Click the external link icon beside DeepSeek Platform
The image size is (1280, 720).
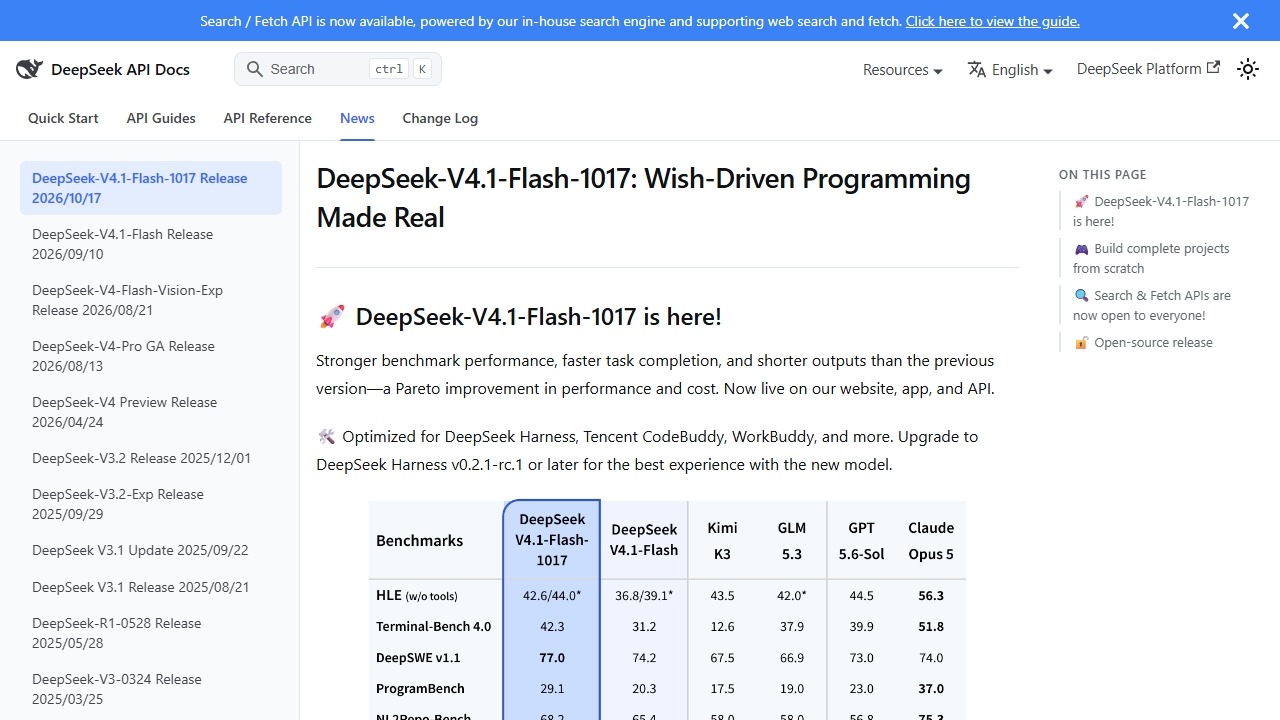pyautogui.click(x=1213, y=68)
